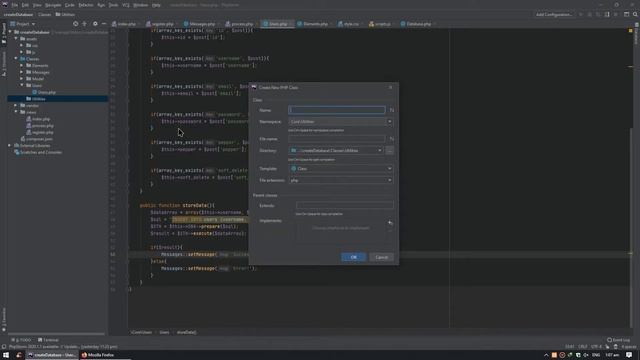The width and height of the screenshot is (640, 360).
Task: Open the TODO tool window button
Action: pos(22,340)
